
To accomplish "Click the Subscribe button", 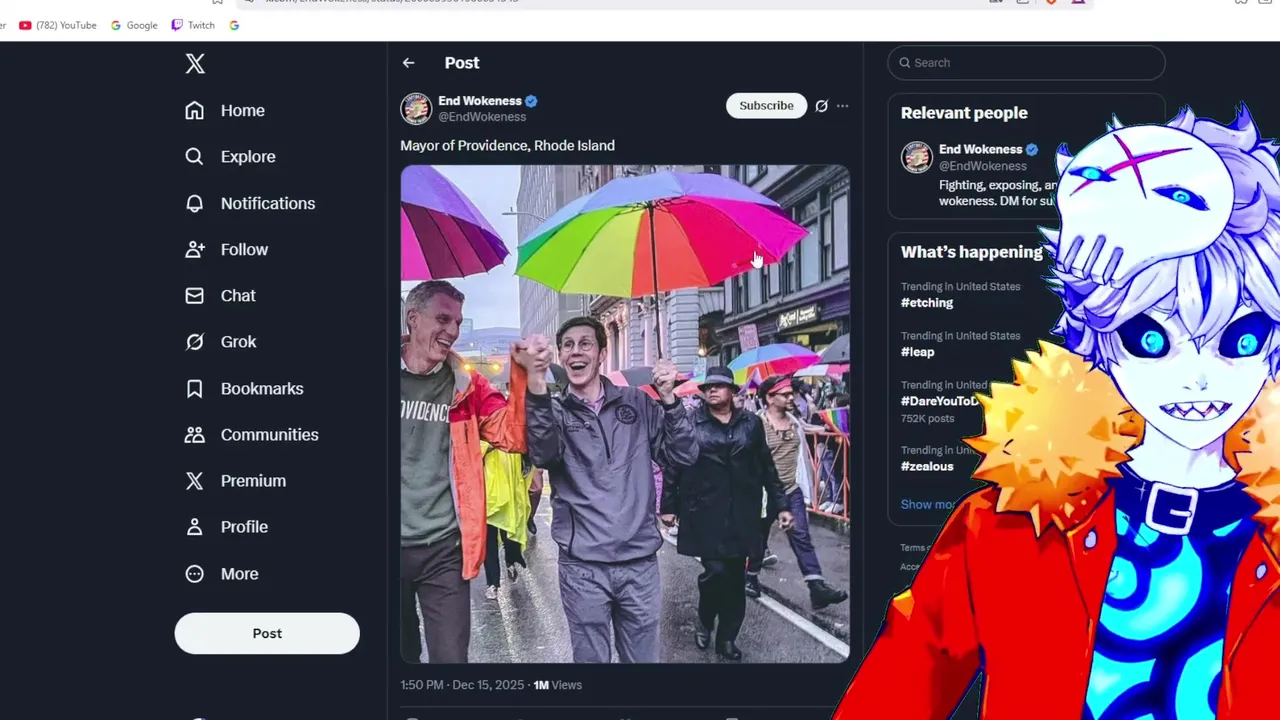I will click(766, 105).
